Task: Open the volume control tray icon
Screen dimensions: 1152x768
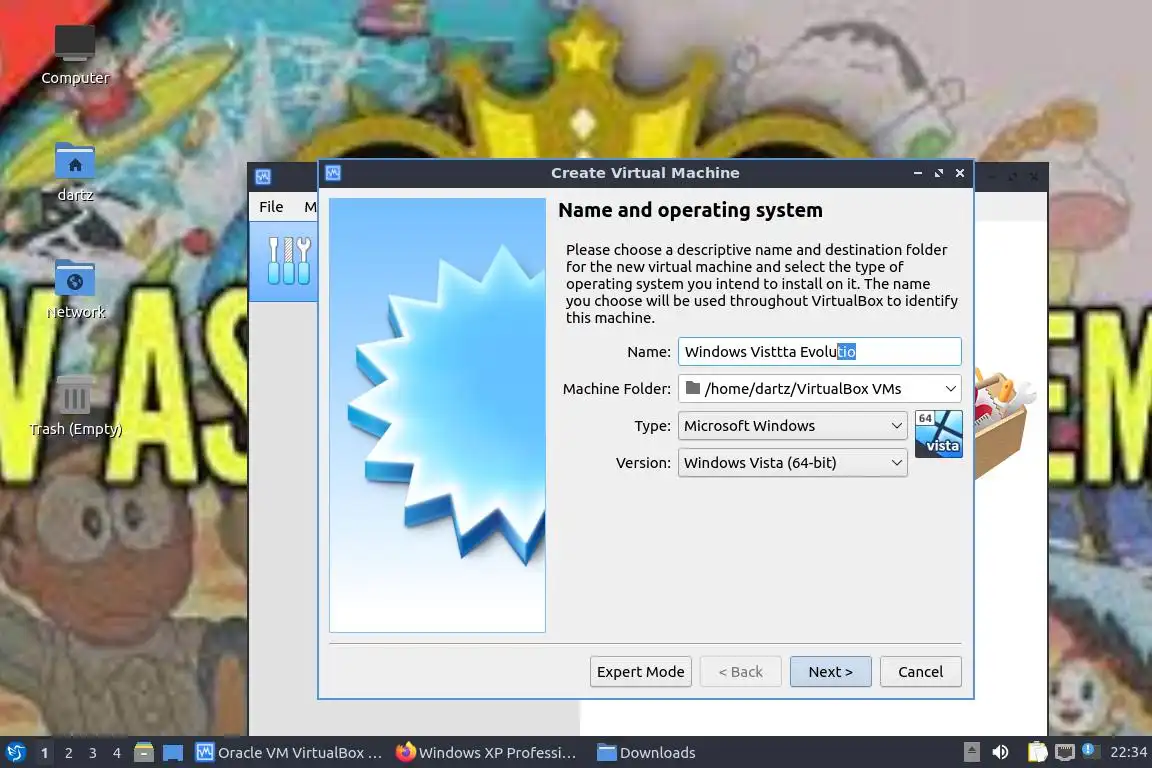Action: click(x=1000, y=752)
